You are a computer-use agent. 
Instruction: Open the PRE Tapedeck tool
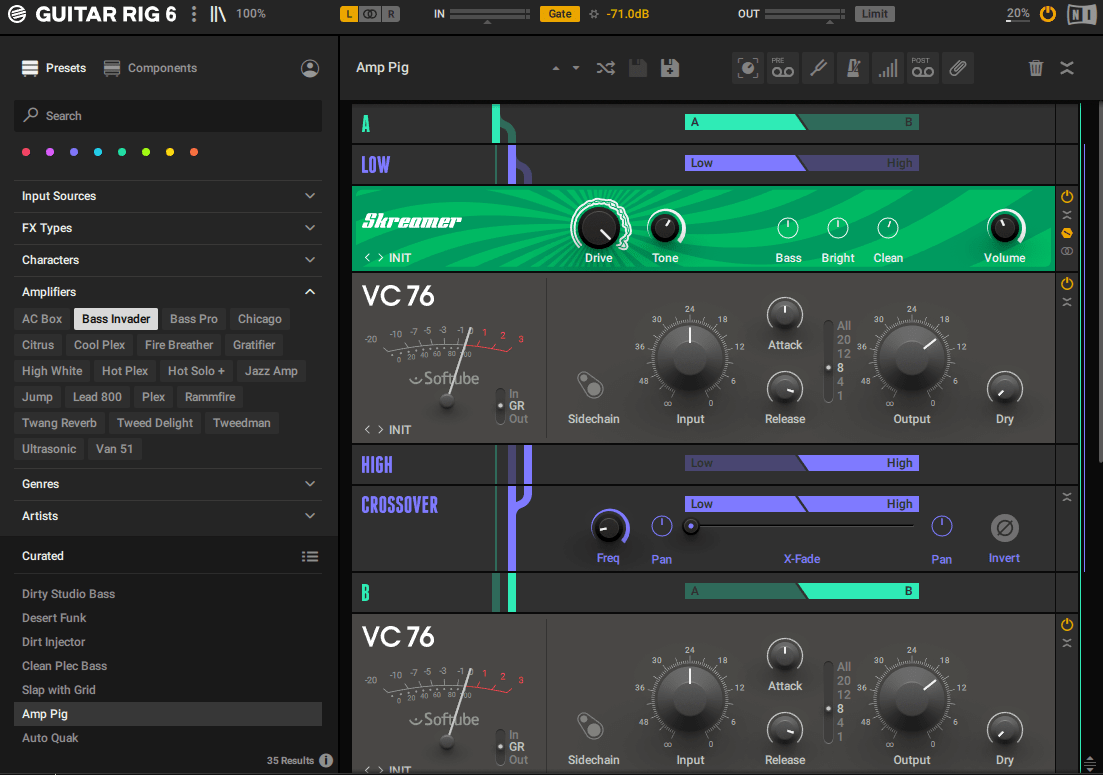pyautogui.click(x=783, y=68)
